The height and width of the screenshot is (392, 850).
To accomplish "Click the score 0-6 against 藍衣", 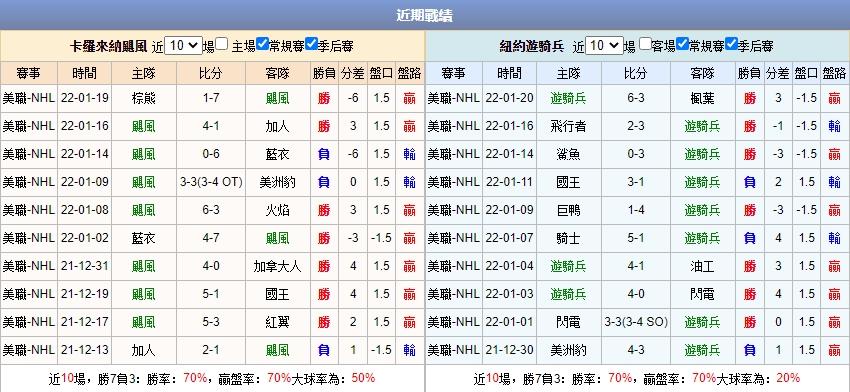I will (x=210, y=154).
